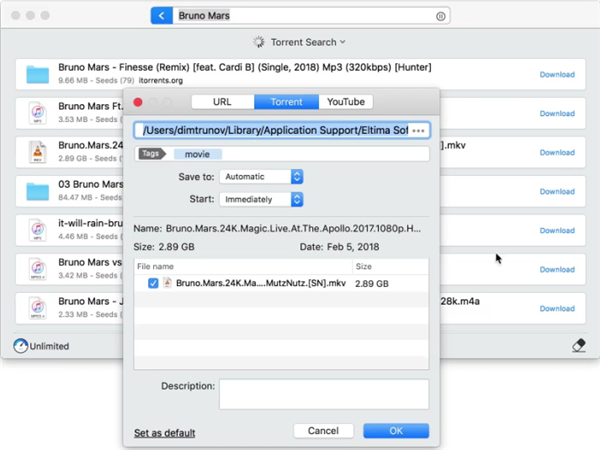
Task: Download the Finesse (Remix) torrent
Action: 557,75
